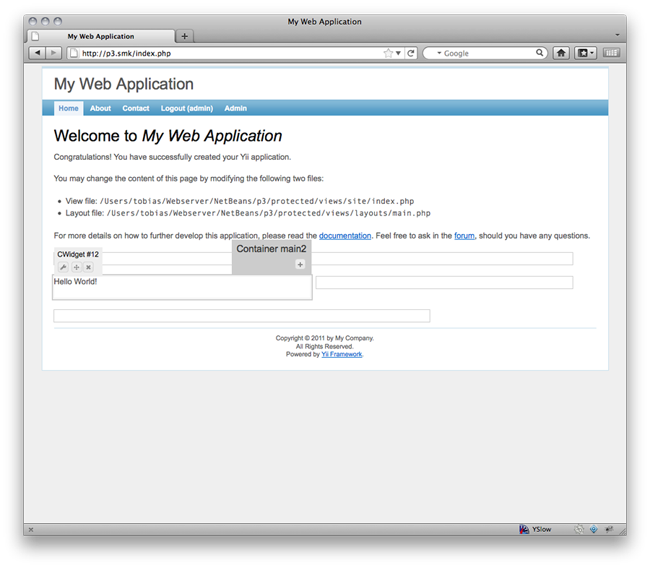Screen dimensions: 650x568
Task: Add a widget with Container main2 plus button
Action: pos(300,264)
